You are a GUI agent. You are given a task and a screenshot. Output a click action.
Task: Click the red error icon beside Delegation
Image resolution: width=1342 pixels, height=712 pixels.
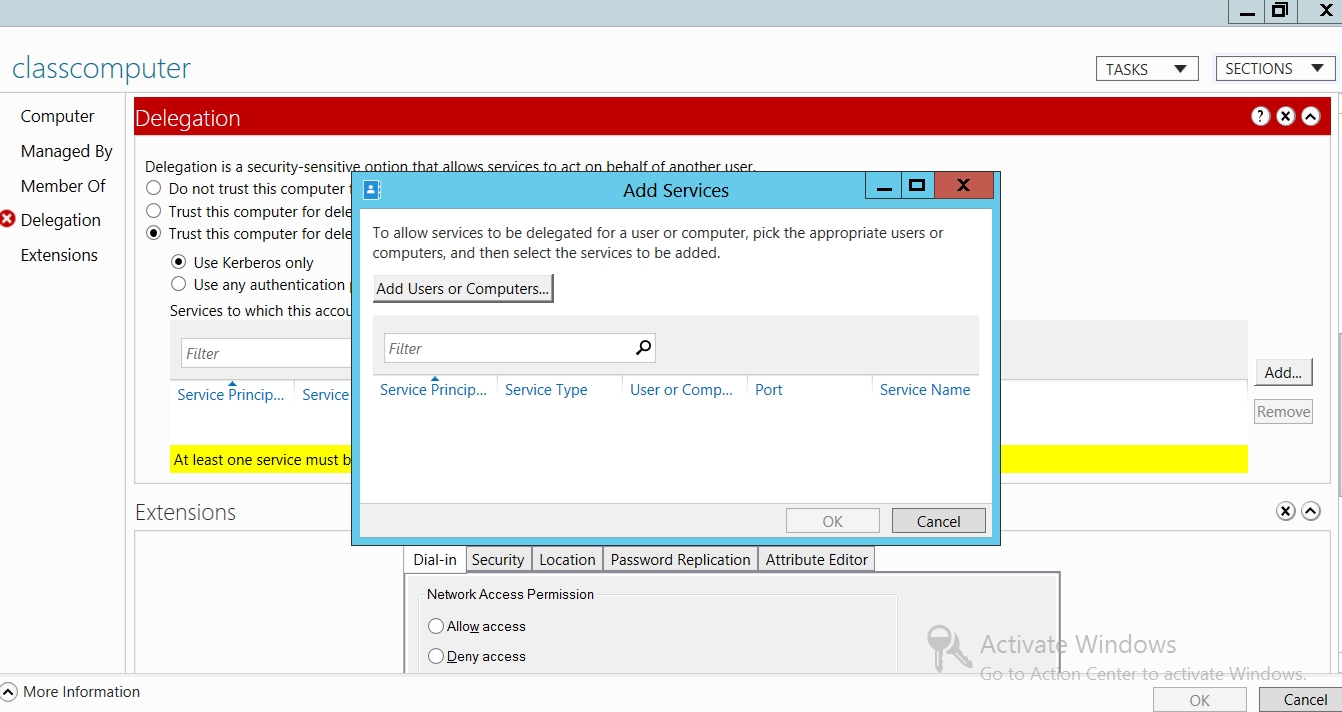click(8, 220)
